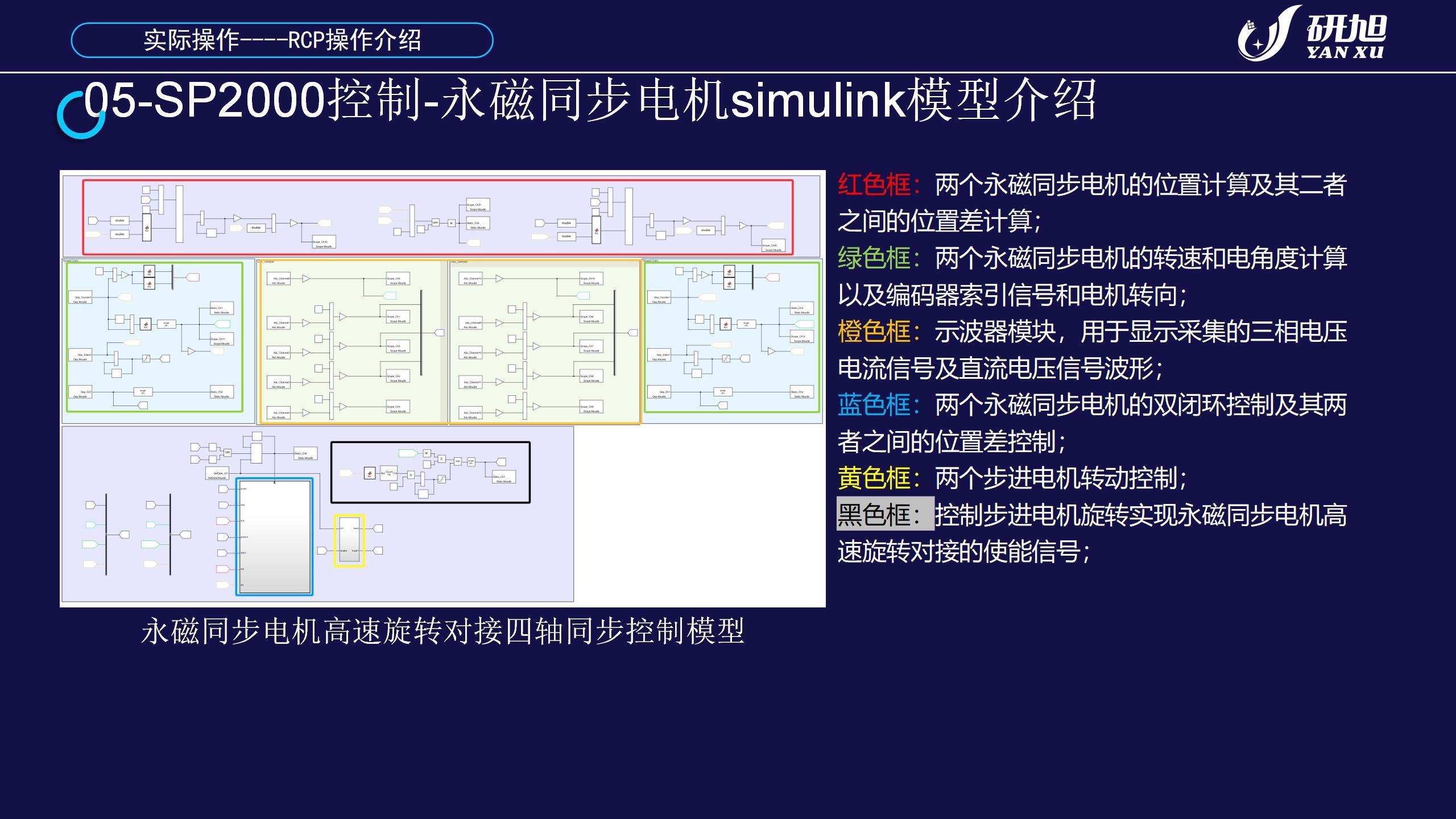Image resolution: width=1456 pixels, height=819 pixels.
Task: Select the line '速旋转对接的使能信号;'
Action: click(964, 552)
